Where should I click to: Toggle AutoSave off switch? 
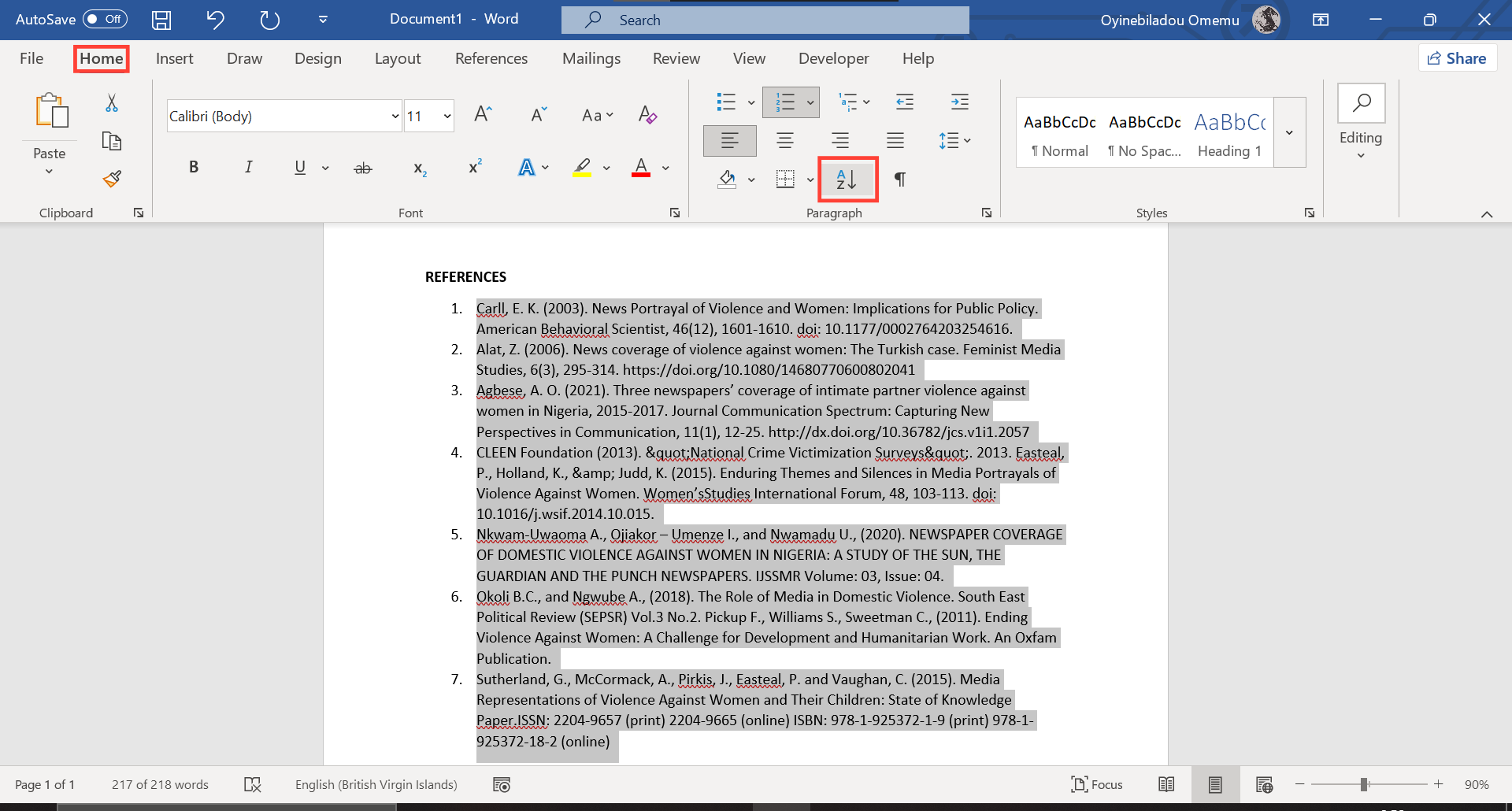click(105, 19)
